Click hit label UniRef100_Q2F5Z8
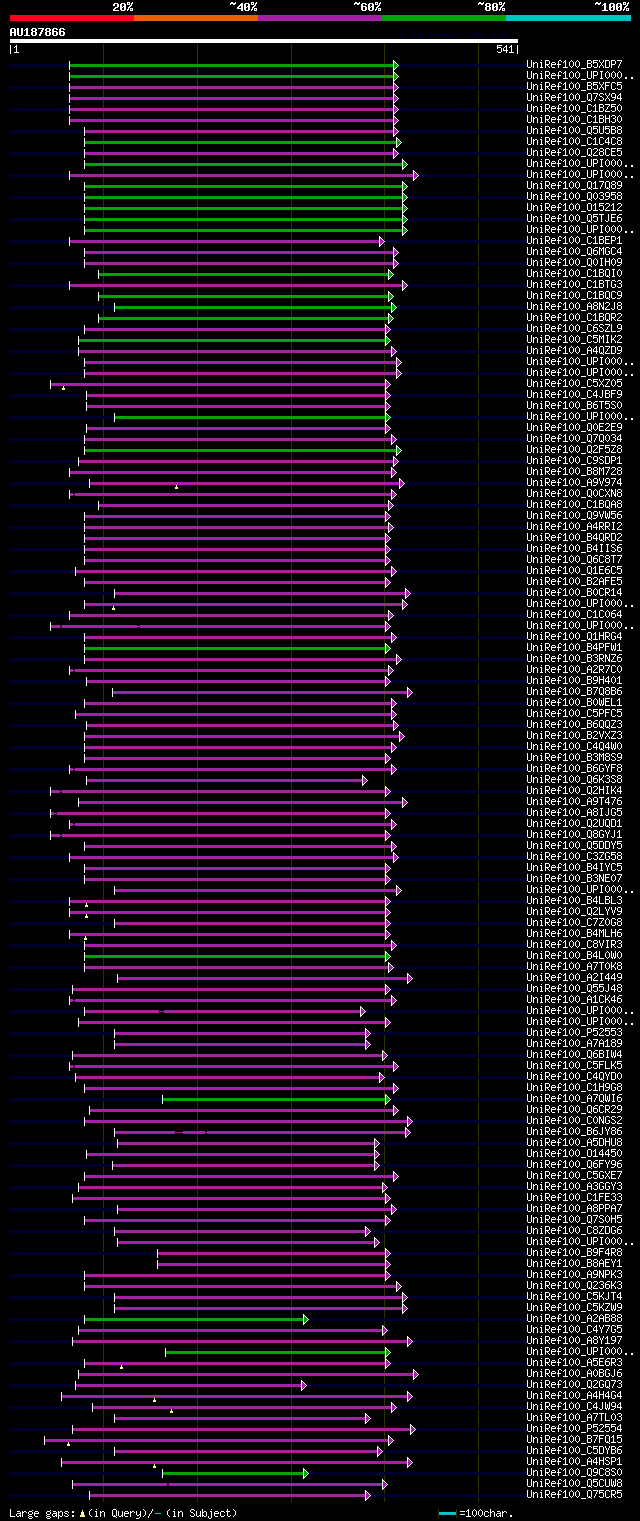The width and height of the screenshot is (640, 1521). tap(574, 450)
